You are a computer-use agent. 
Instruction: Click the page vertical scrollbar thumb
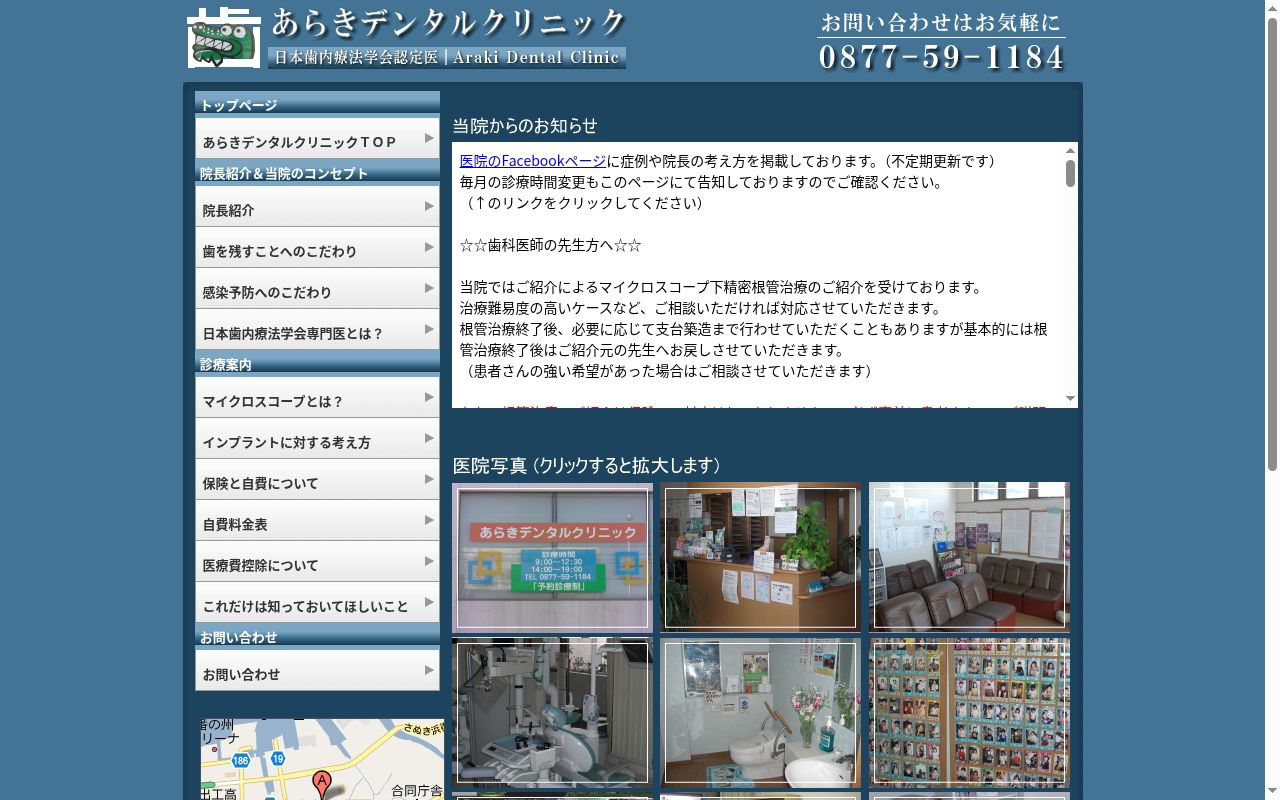click(x=1272, y=245)
